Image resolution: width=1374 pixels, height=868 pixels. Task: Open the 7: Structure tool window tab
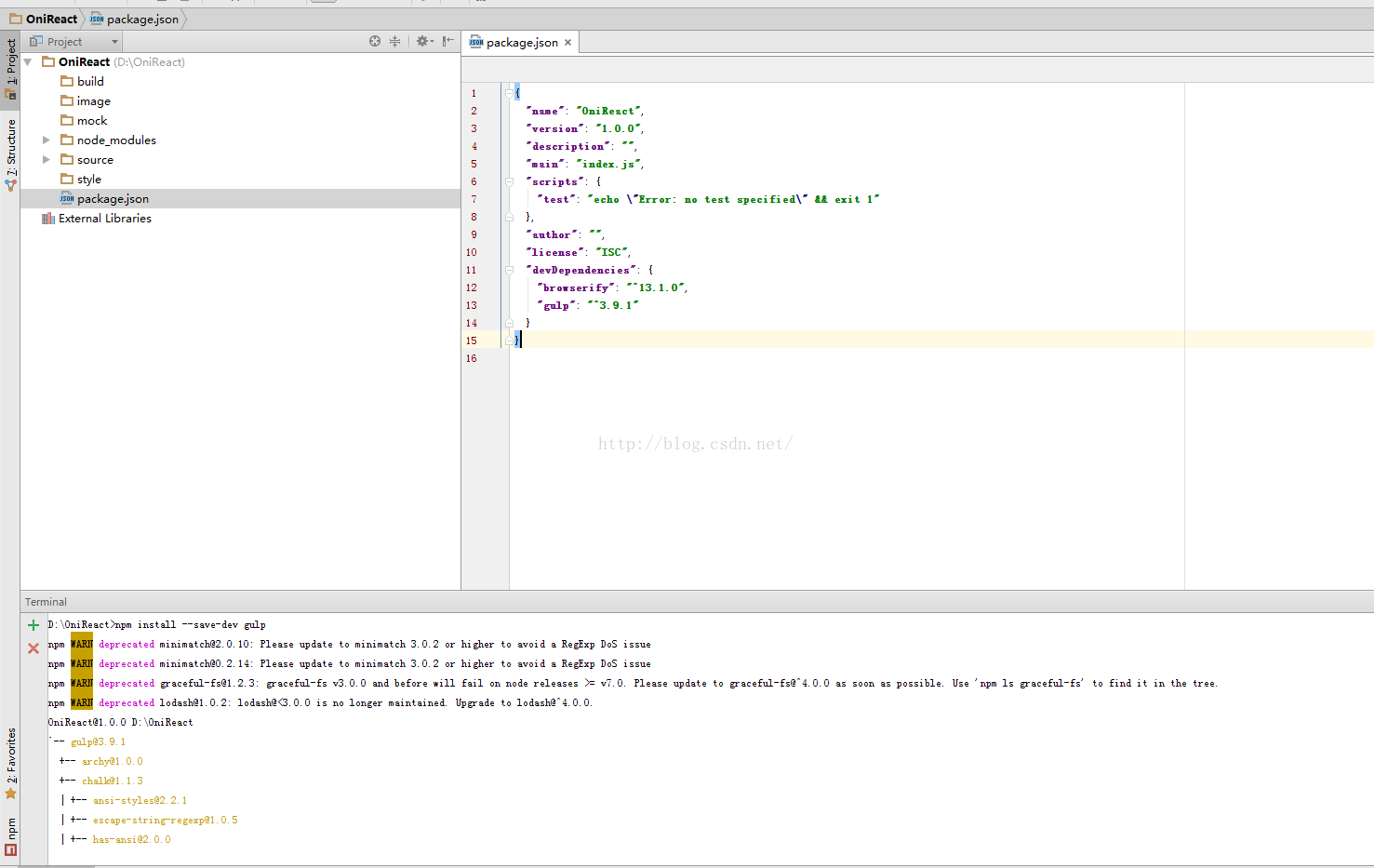click(x=10, y=154)
